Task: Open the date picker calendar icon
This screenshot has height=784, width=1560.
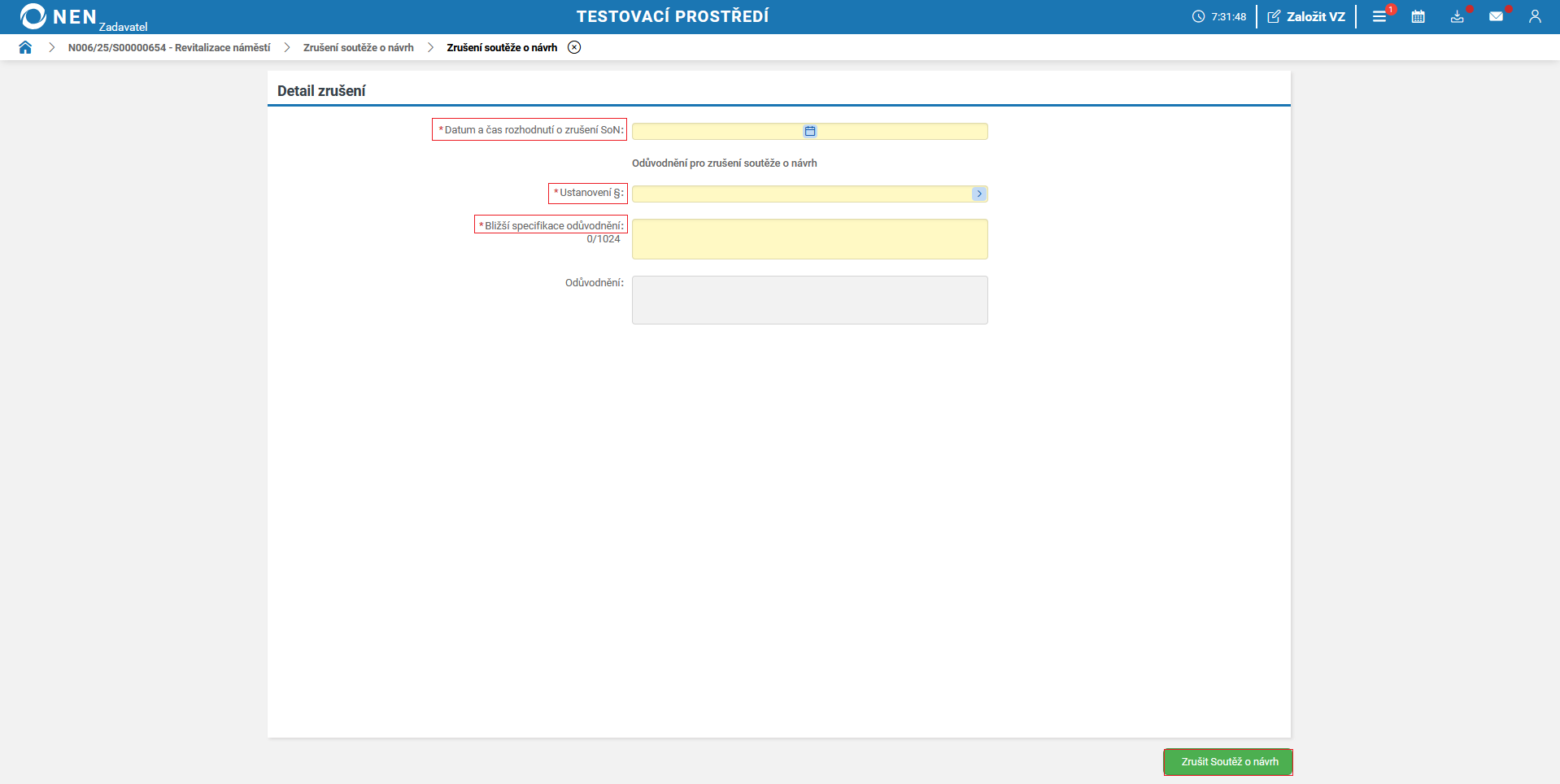Action: (x=810, y=131)
